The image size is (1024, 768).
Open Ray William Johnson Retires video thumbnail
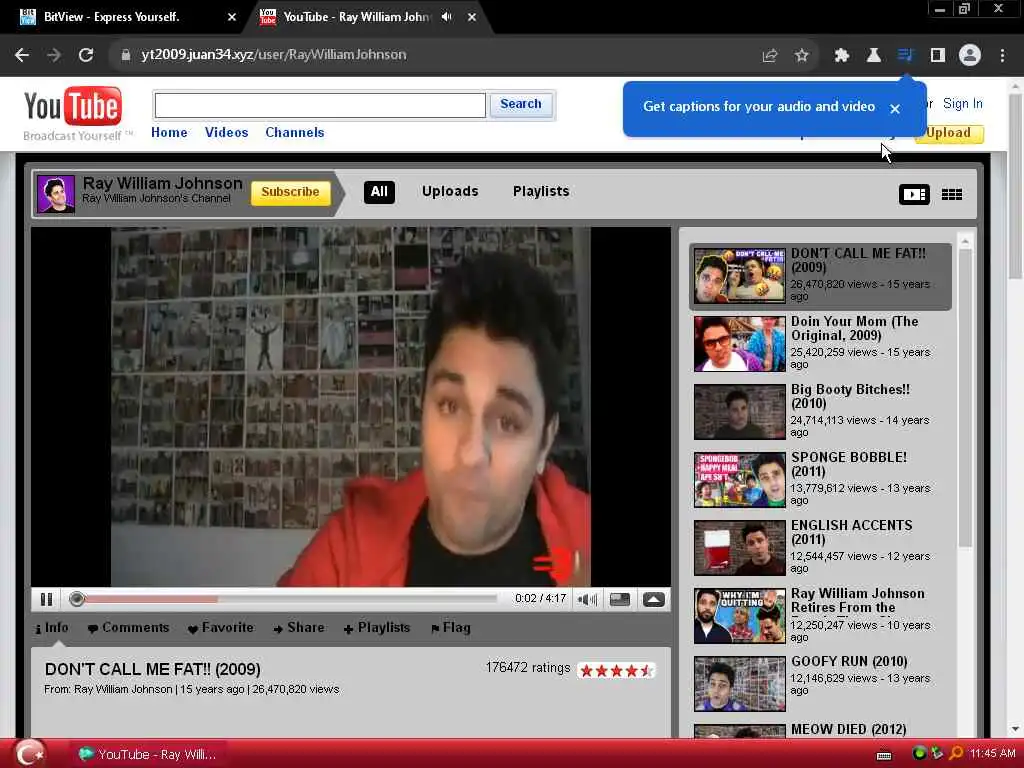coord(739,616)
